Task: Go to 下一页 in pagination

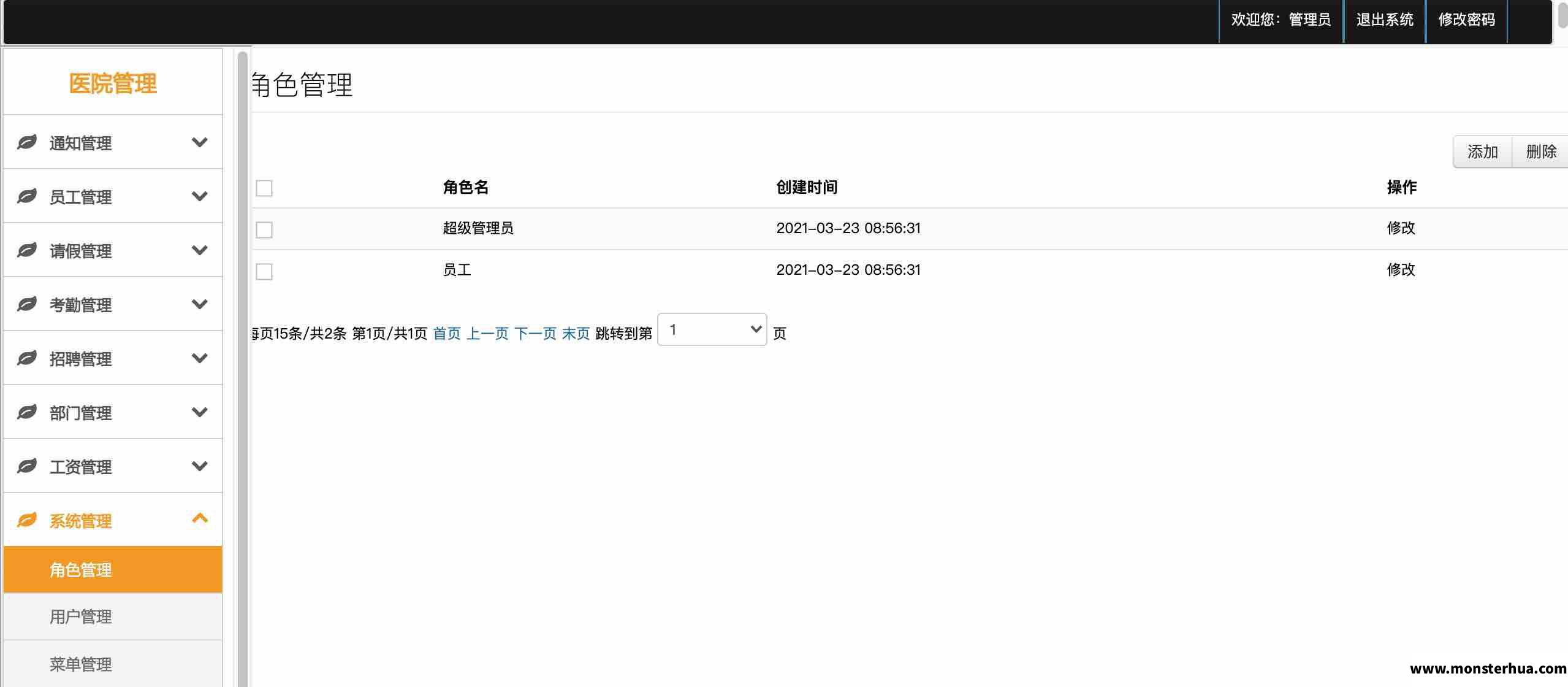Action: coord(535,333)
